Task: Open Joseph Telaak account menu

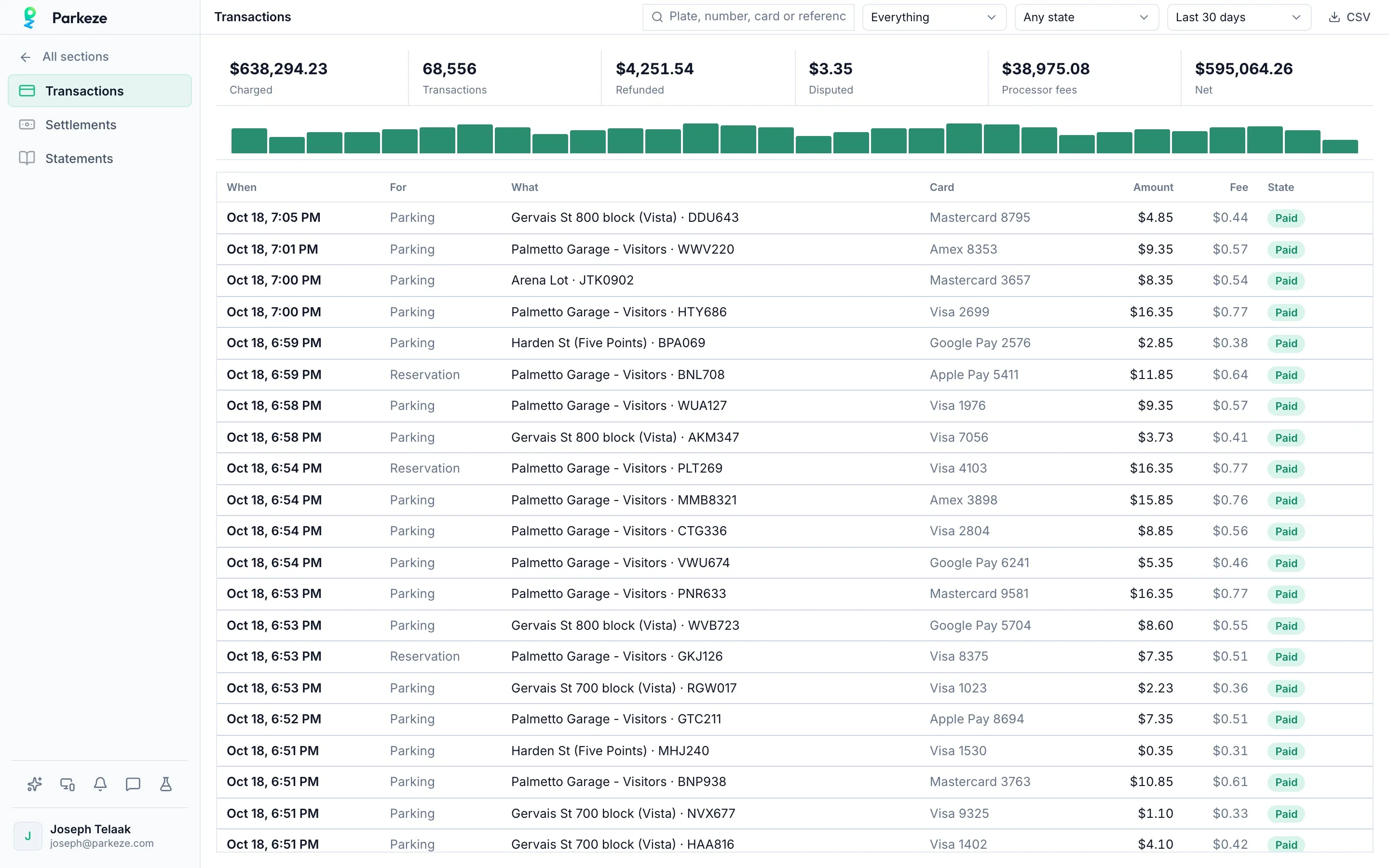Action: [100, 836]
